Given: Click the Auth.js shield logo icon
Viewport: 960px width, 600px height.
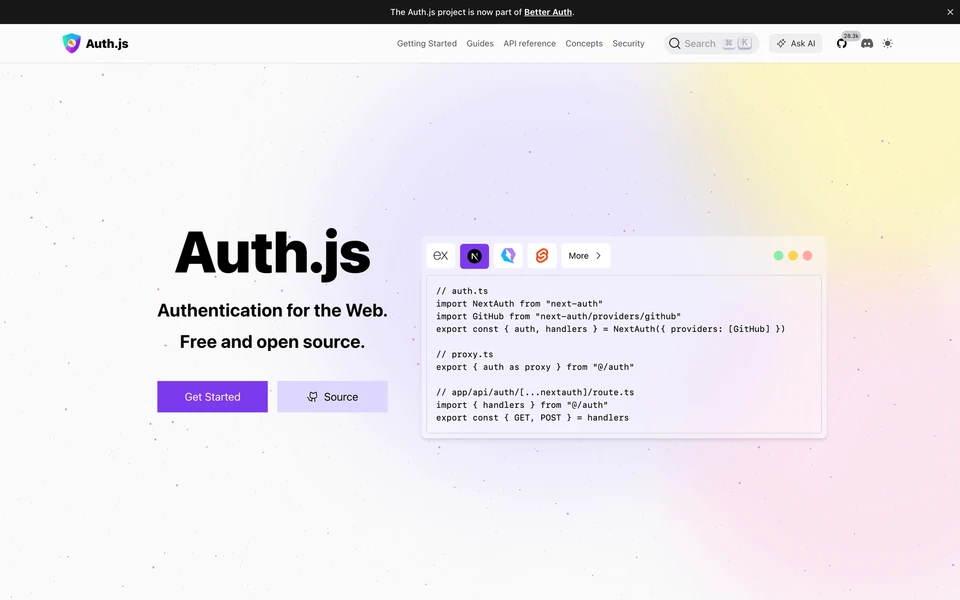Looking at the screenshot, I should tap(72, 43).
